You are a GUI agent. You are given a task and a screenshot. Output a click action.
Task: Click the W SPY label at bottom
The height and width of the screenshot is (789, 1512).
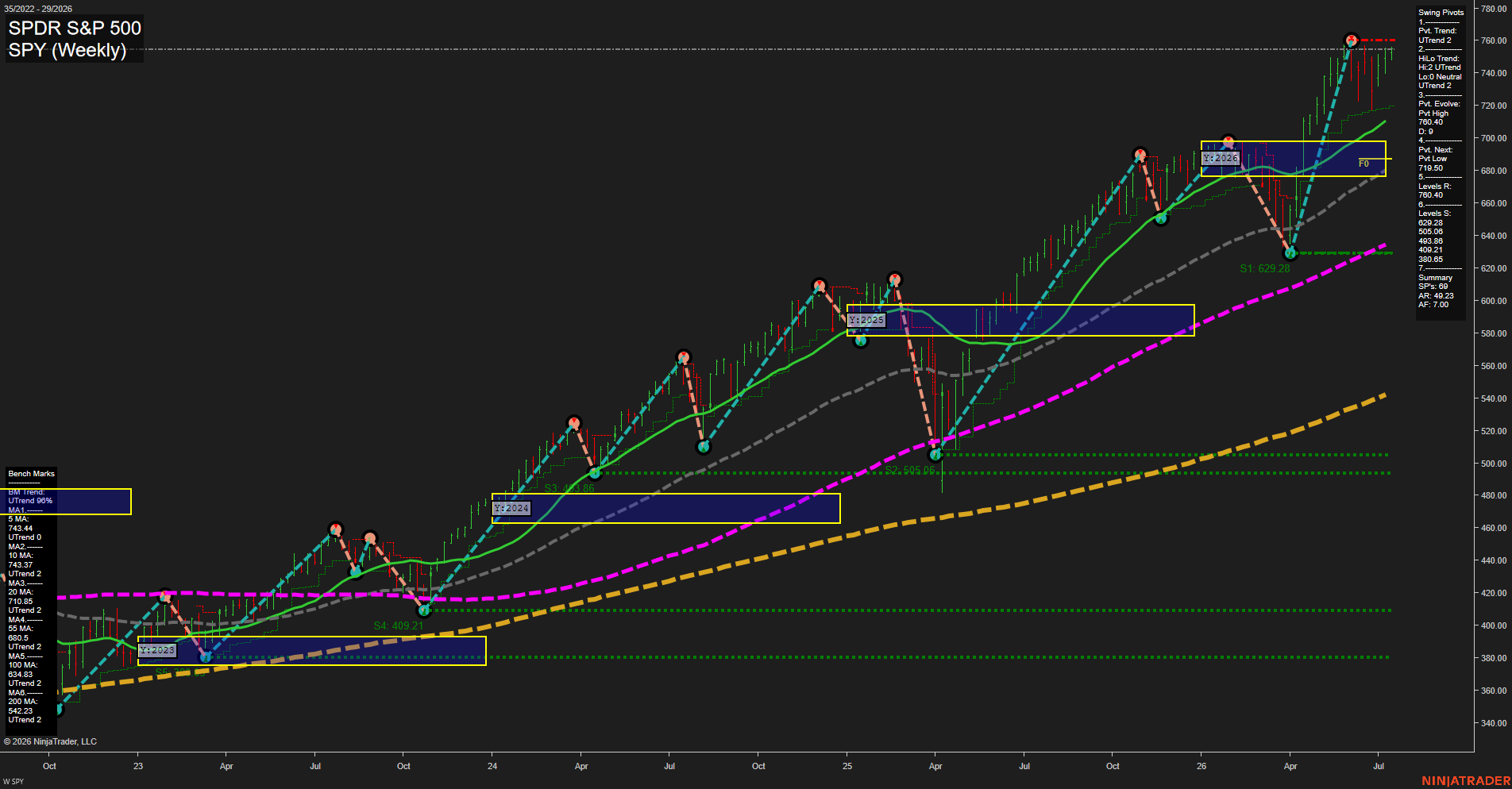pyautogui.click(x=13, y=781)
